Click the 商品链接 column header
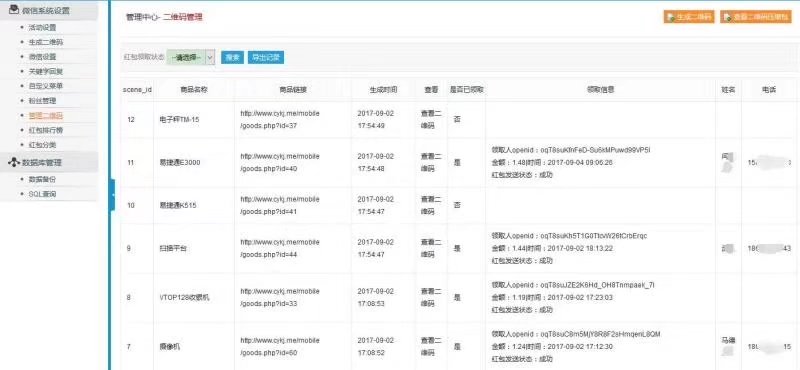This screenshot has height=370, width=800. (x=293, y=89)
